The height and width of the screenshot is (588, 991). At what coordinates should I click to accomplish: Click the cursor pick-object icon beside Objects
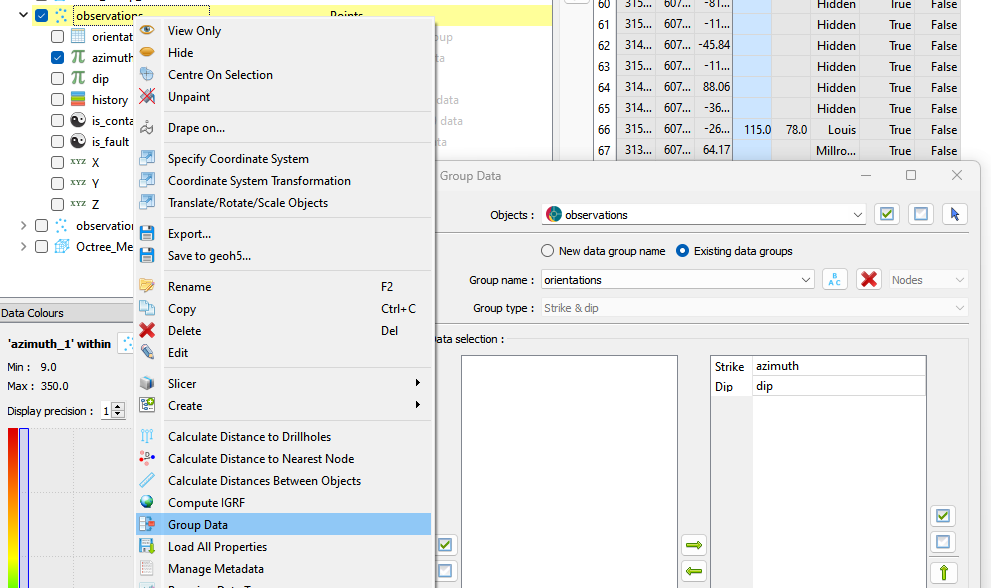[x=954, y=214]
